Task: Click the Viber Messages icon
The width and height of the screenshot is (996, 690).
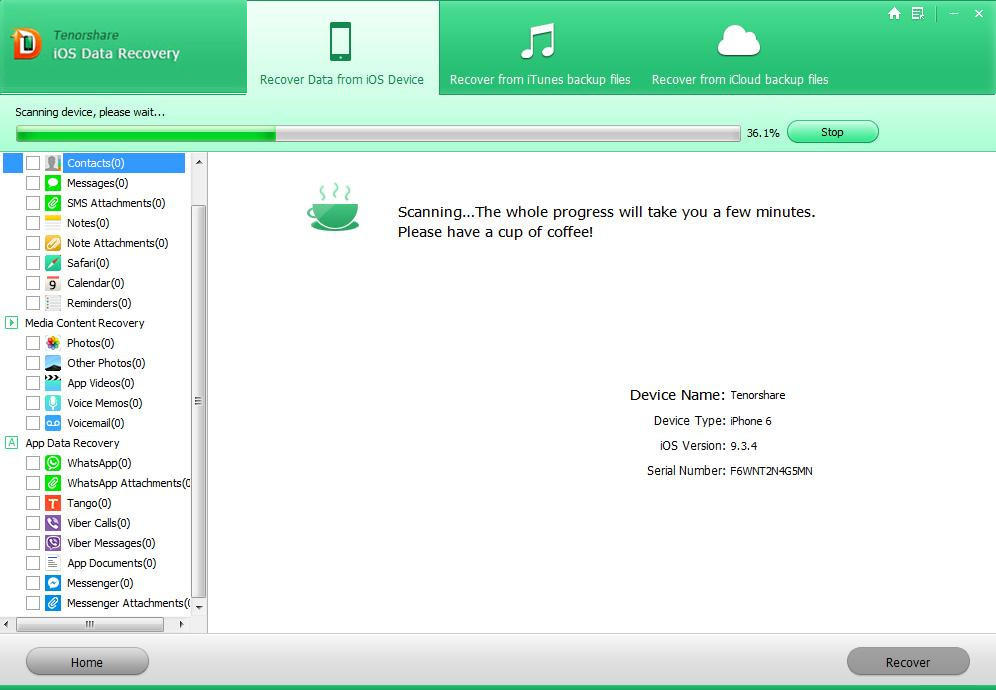Action: [x=53, y=543]
